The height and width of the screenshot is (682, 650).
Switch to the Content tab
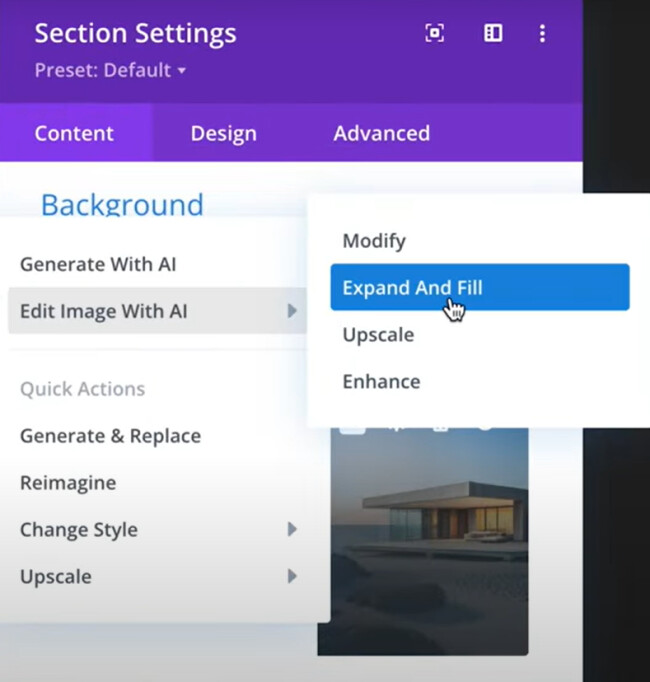[74, 133]
